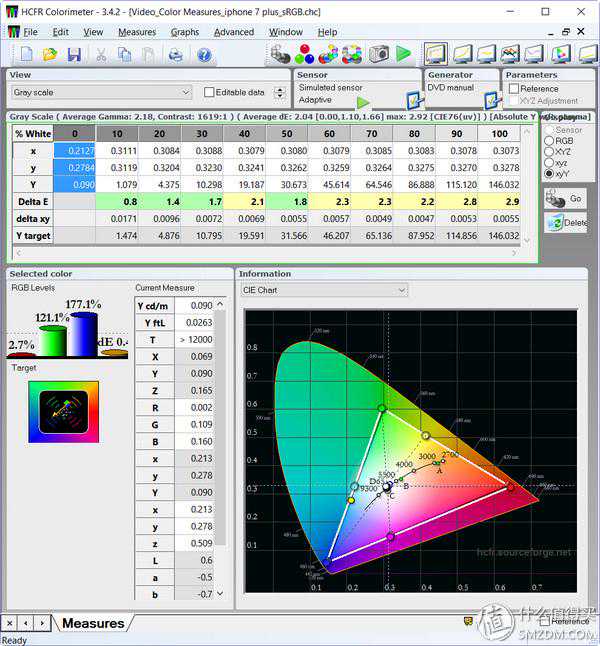Open the Gray scale view dropdown
The image size is (600, 646).
[x=185, y=92]
